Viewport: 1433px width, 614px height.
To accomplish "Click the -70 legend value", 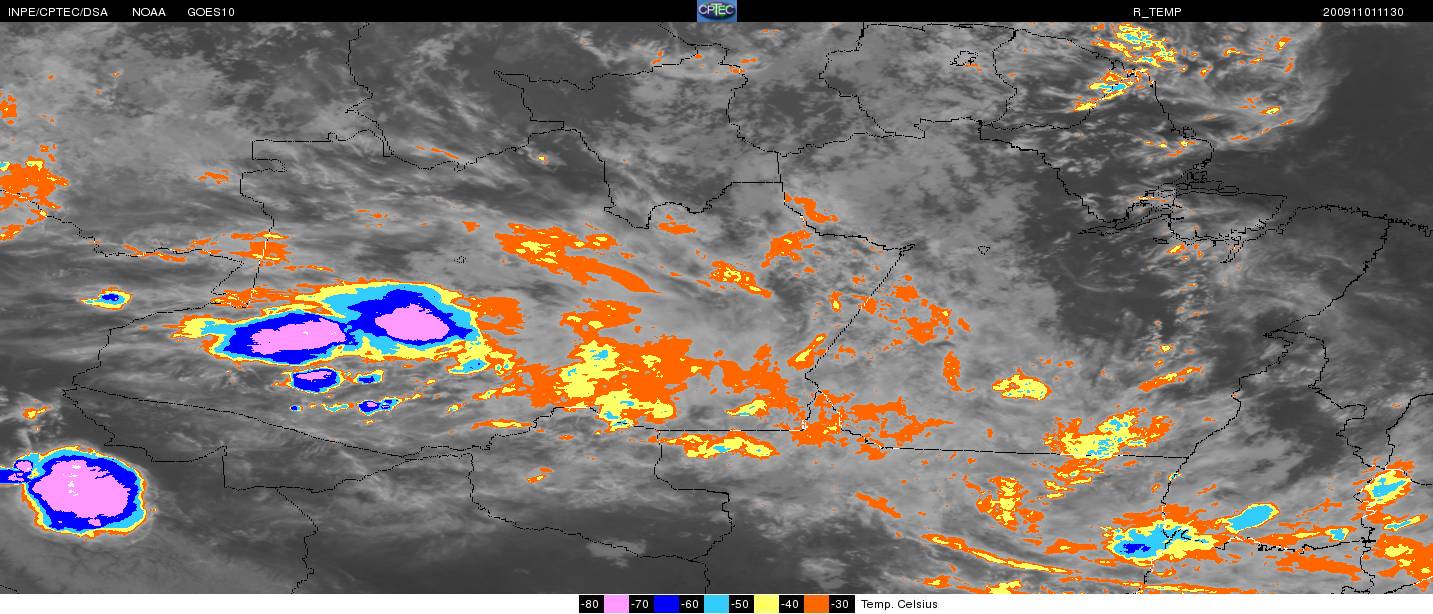I will pos(640,604).
